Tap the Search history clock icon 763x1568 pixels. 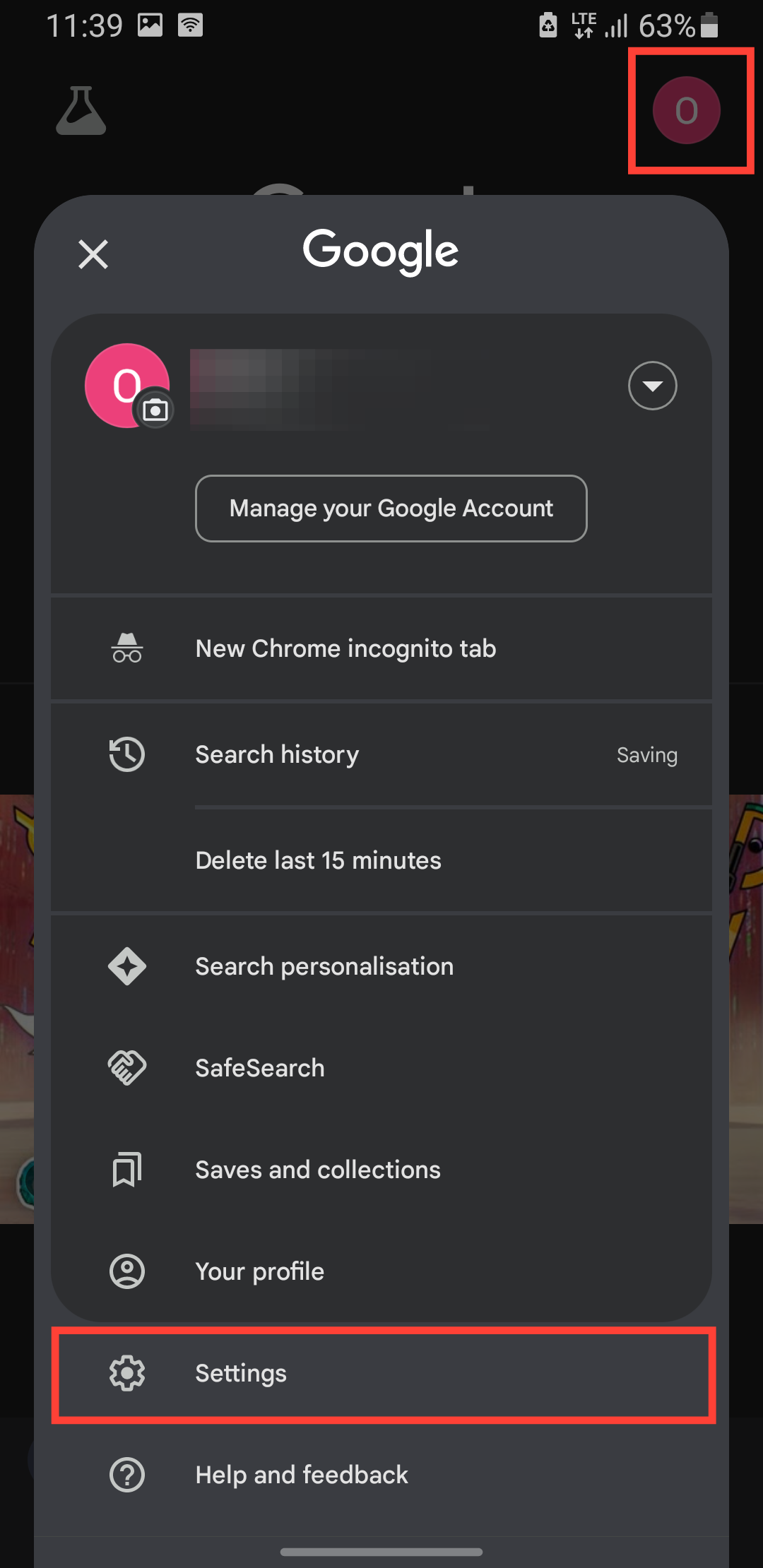tap(127, 754)
